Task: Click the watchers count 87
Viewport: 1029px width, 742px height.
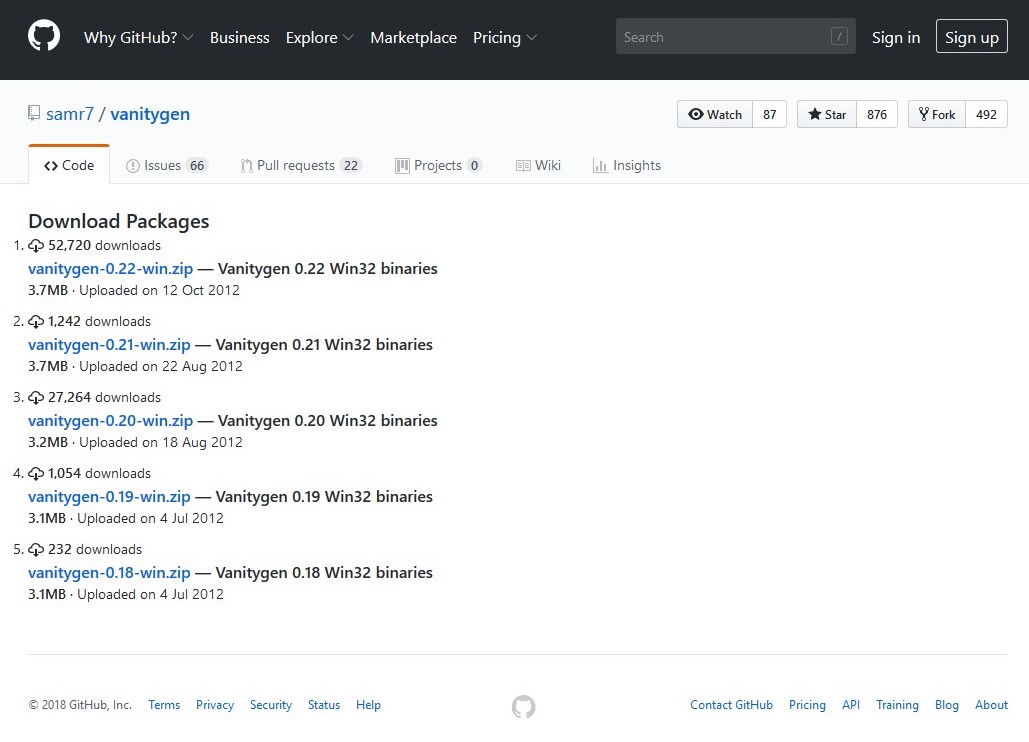Action: point(770,114)
